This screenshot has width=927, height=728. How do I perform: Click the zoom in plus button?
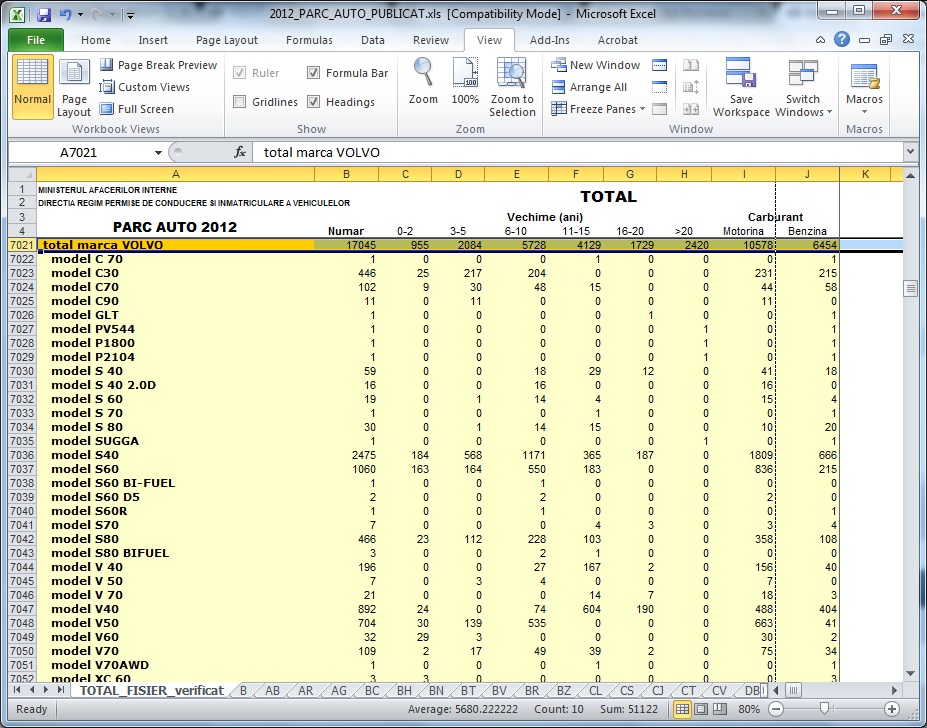click(x=892, y=709)
